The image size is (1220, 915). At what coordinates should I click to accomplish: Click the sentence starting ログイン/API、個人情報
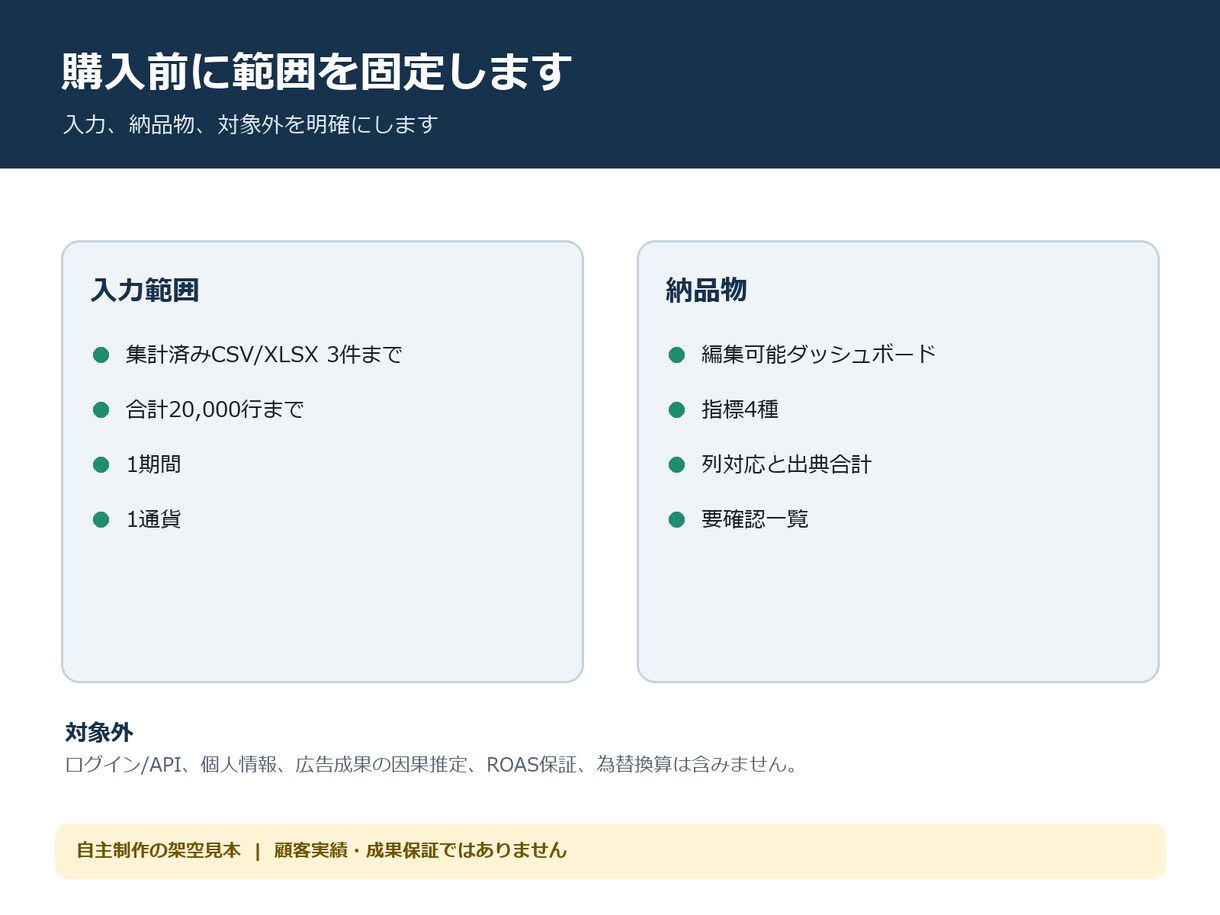point(431,766)
